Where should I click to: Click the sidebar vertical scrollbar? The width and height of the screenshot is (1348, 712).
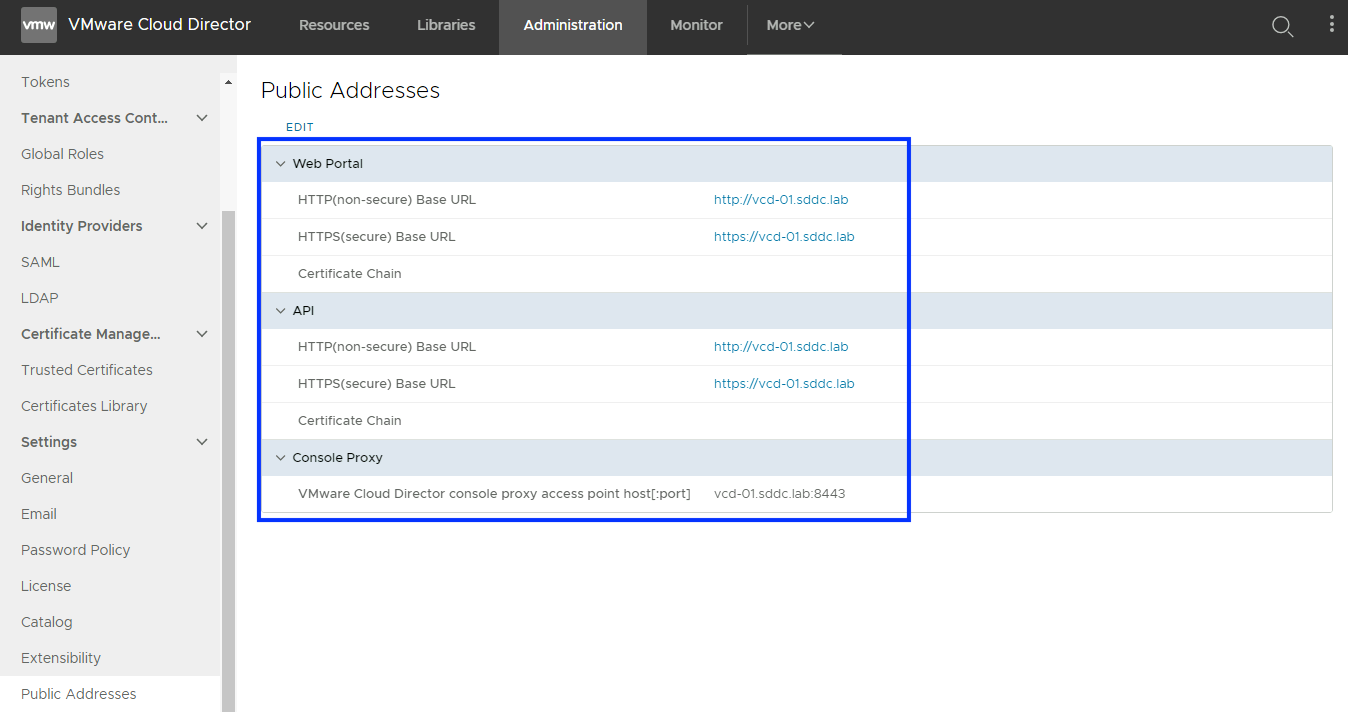point(228,450)
